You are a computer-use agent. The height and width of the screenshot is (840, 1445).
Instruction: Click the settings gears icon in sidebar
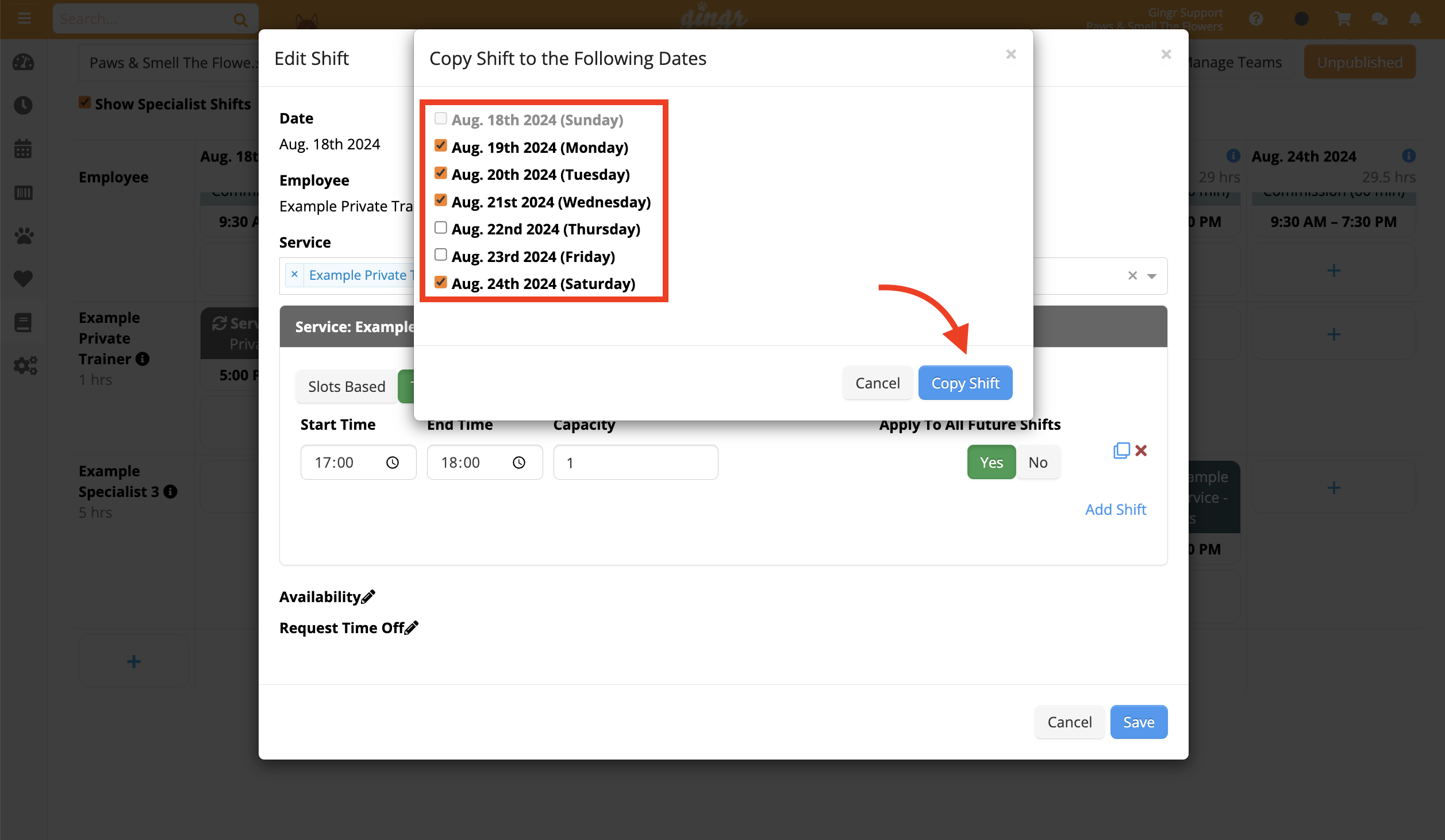coord(24,365)
